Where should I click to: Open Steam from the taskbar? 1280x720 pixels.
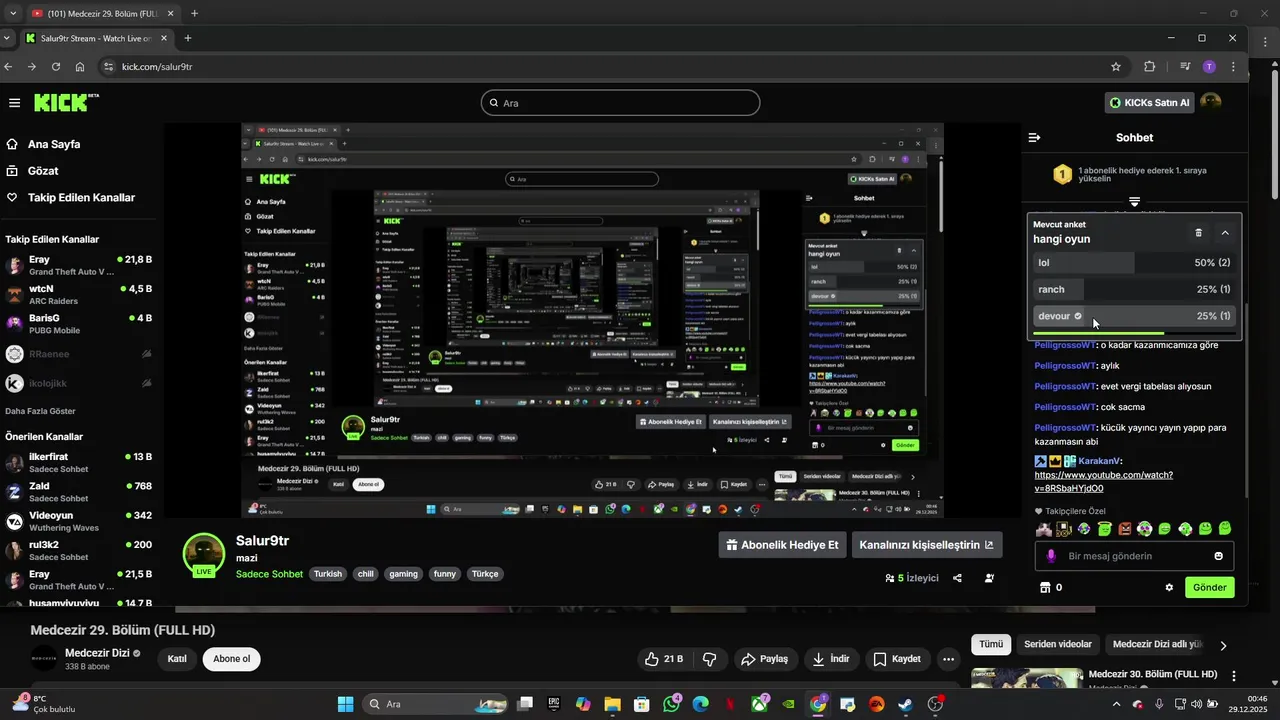(x=906, y=704)
